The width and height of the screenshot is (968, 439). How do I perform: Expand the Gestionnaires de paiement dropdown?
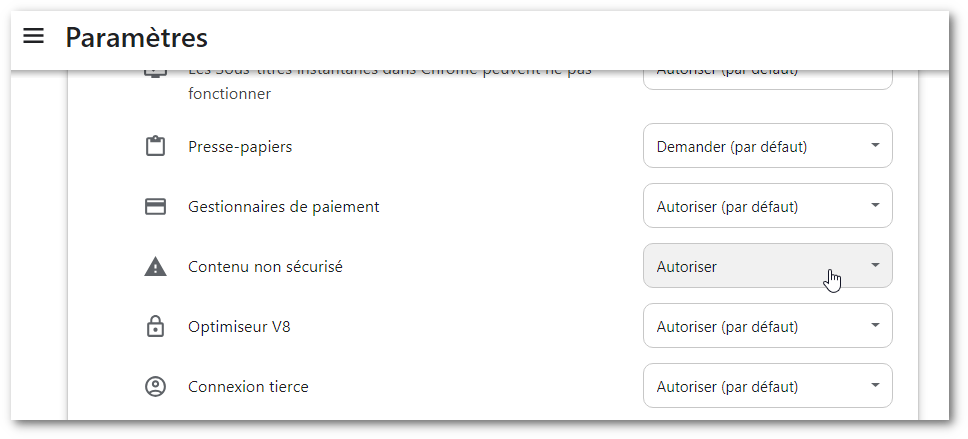click(x=767, y=207)
